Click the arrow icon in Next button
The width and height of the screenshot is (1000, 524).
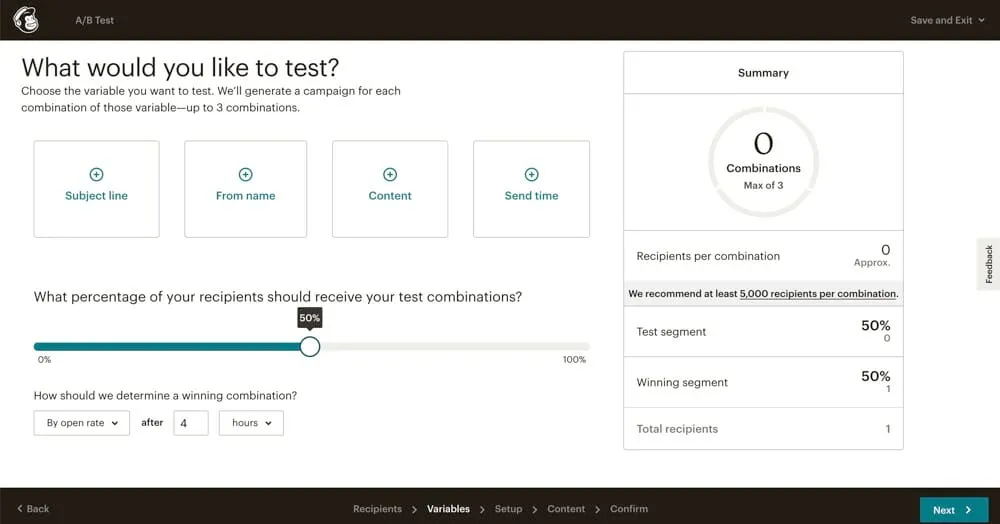pyautogui.click(x=968, y=510)
